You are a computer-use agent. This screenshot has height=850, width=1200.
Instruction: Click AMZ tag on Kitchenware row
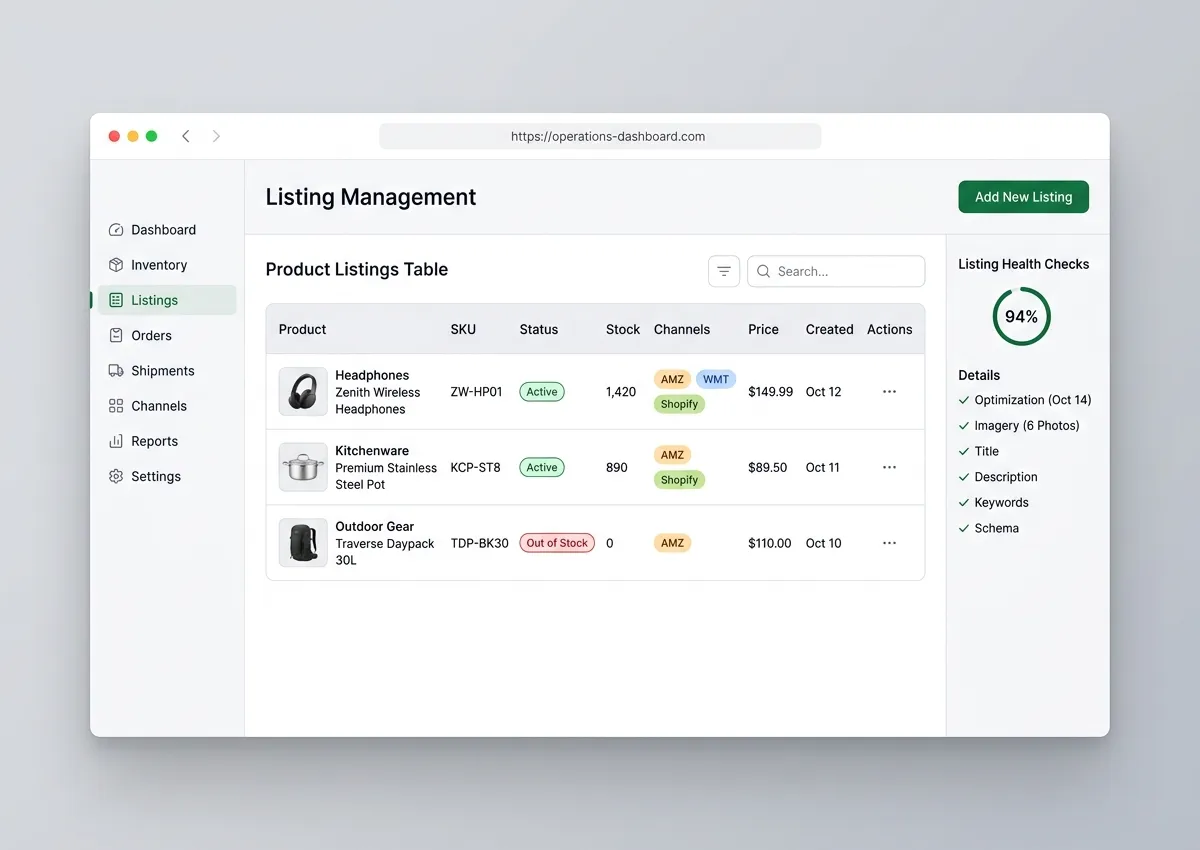pos(672,455)
